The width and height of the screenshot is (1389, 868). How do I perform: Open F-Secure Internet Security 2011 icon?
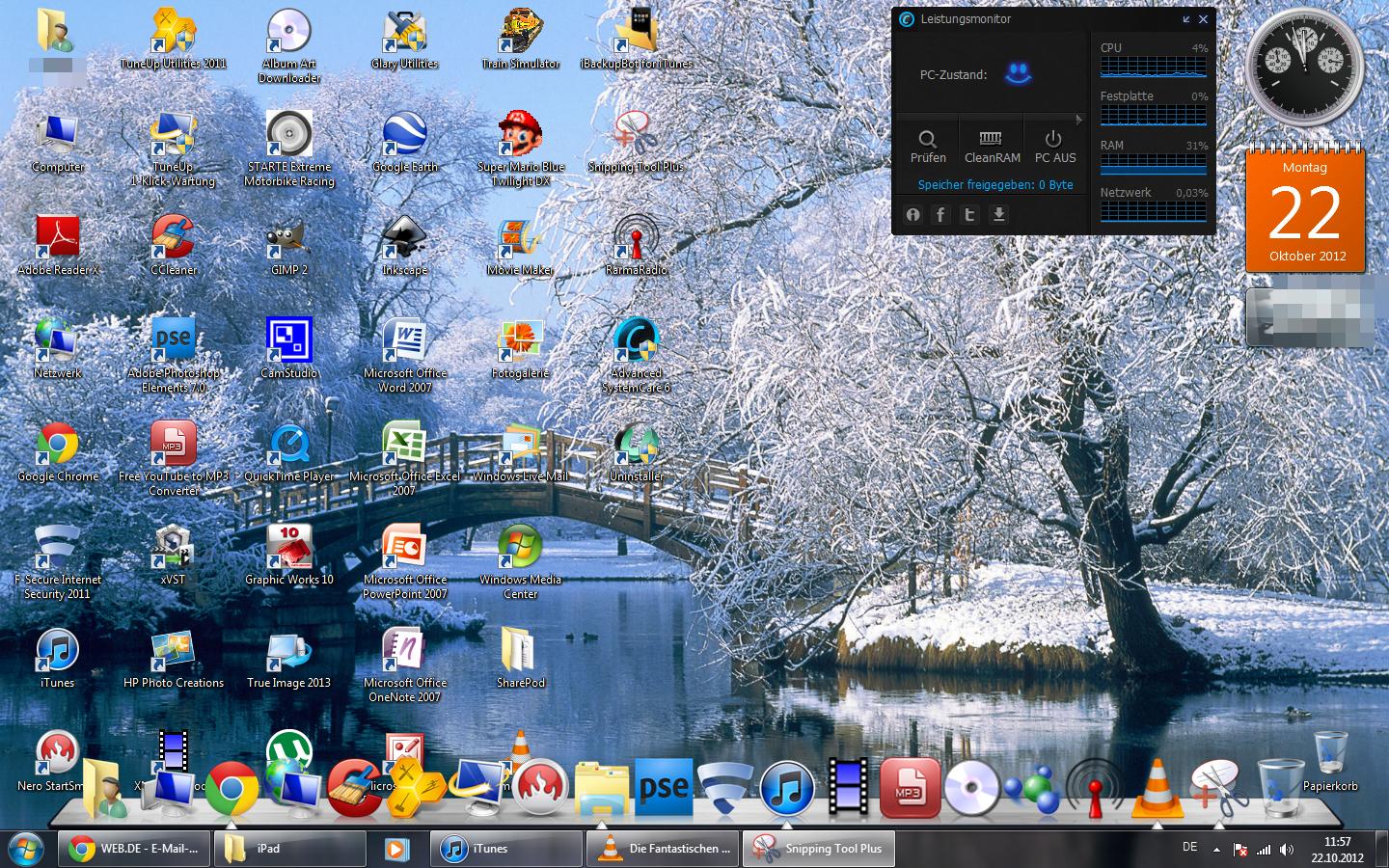click(x=58, y=562)
